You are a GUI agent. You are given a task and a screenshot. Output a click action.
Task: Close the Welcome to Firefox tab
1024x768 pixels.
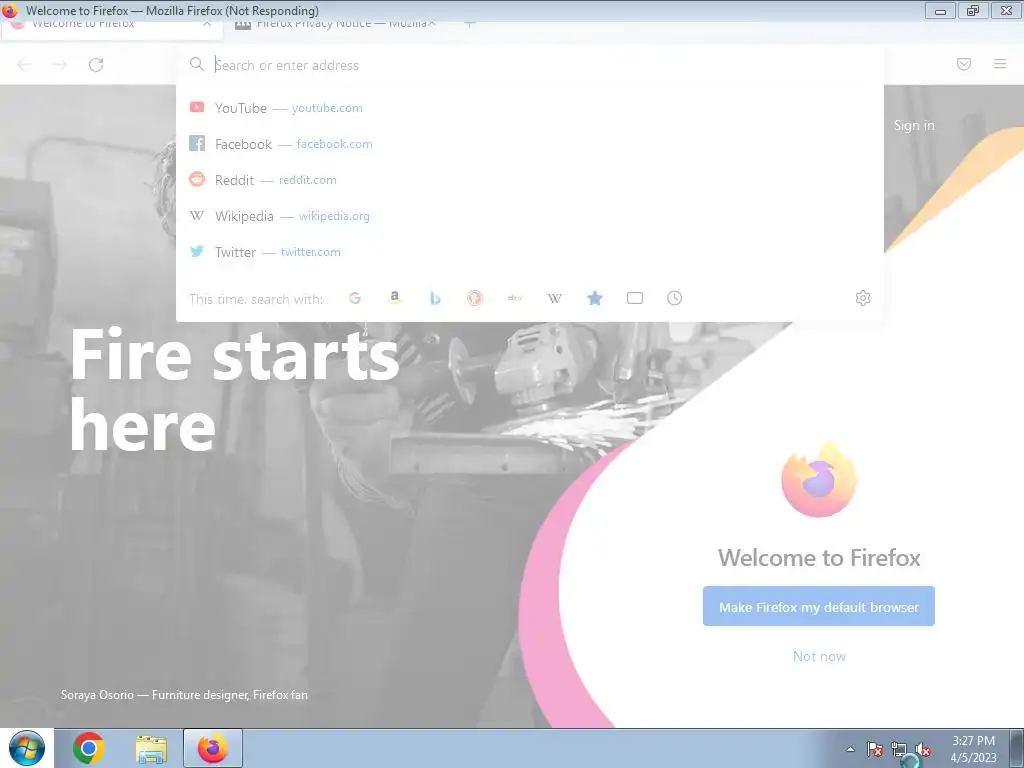click(x=207, y=24)
